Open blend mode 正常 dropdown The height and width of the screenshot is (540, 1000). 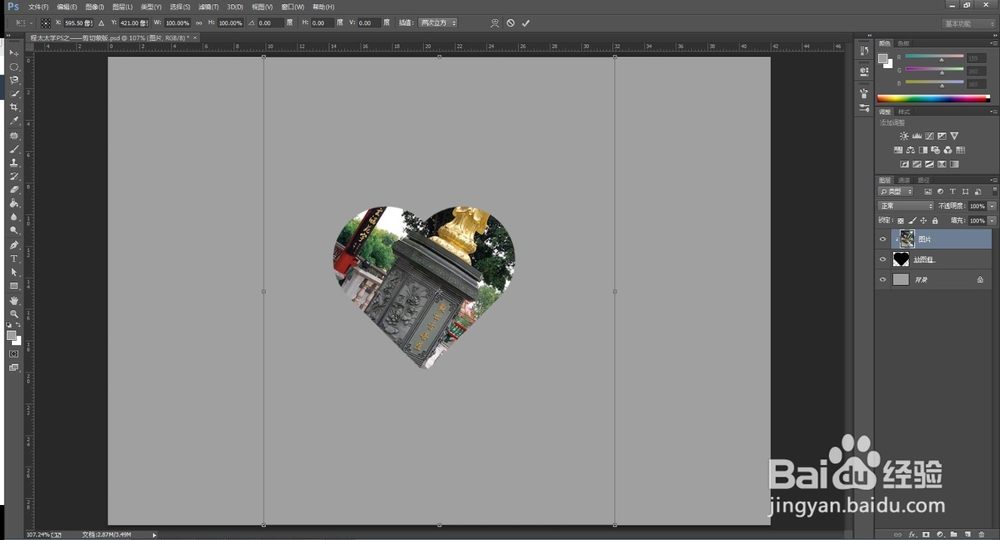coord(906,206)
